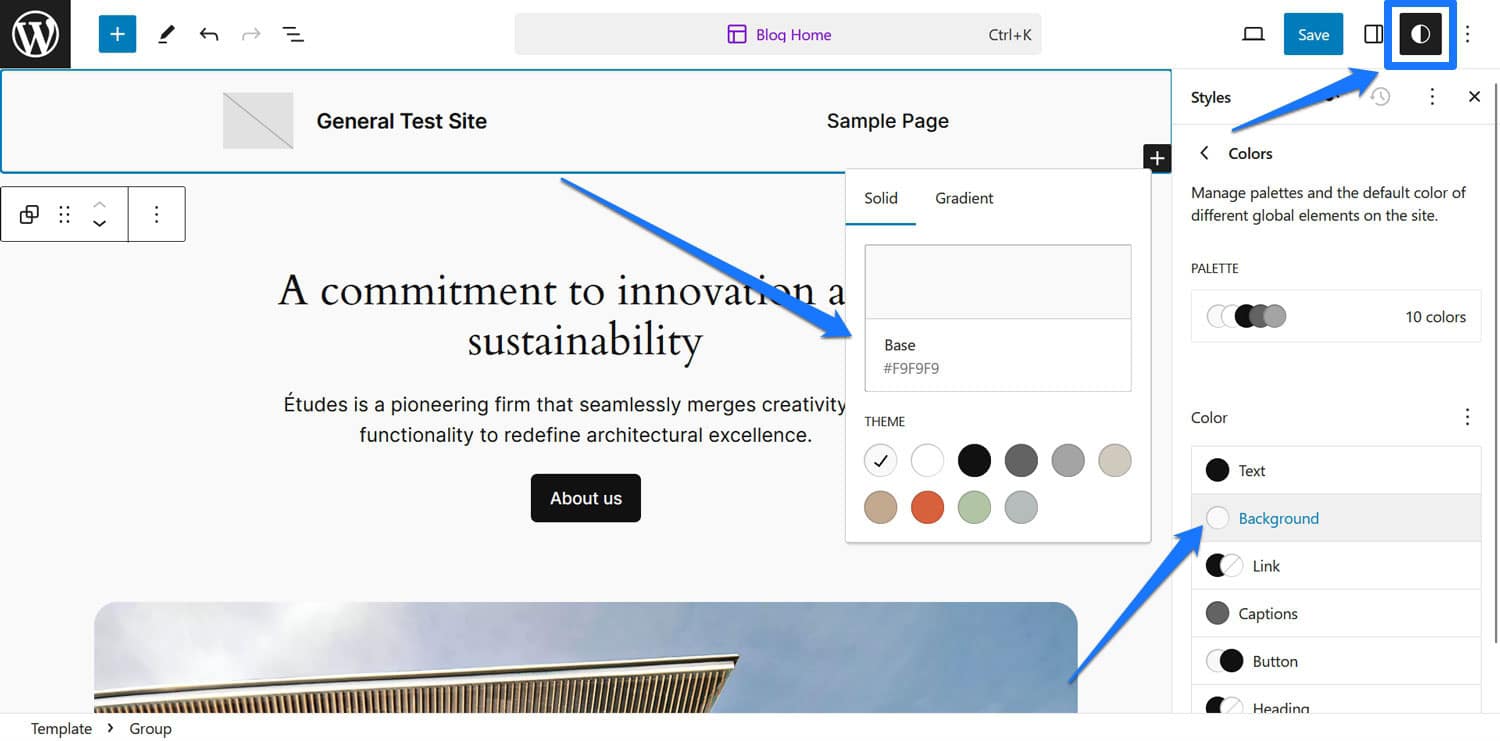Switch to the laptop preview icon
Image resolution: width=1500 pixels, height=741 pixels.
coord(1253,34)
